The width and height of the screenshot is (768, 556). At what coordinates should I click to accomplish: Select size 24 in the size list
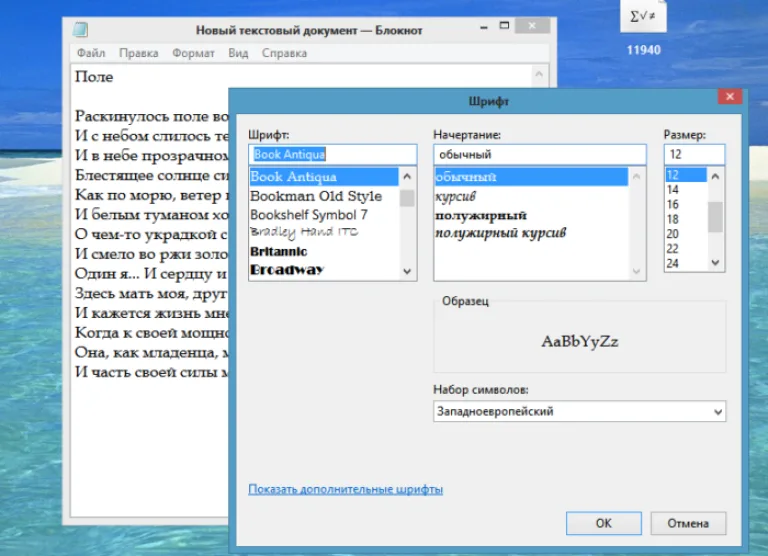pos(686,263)
